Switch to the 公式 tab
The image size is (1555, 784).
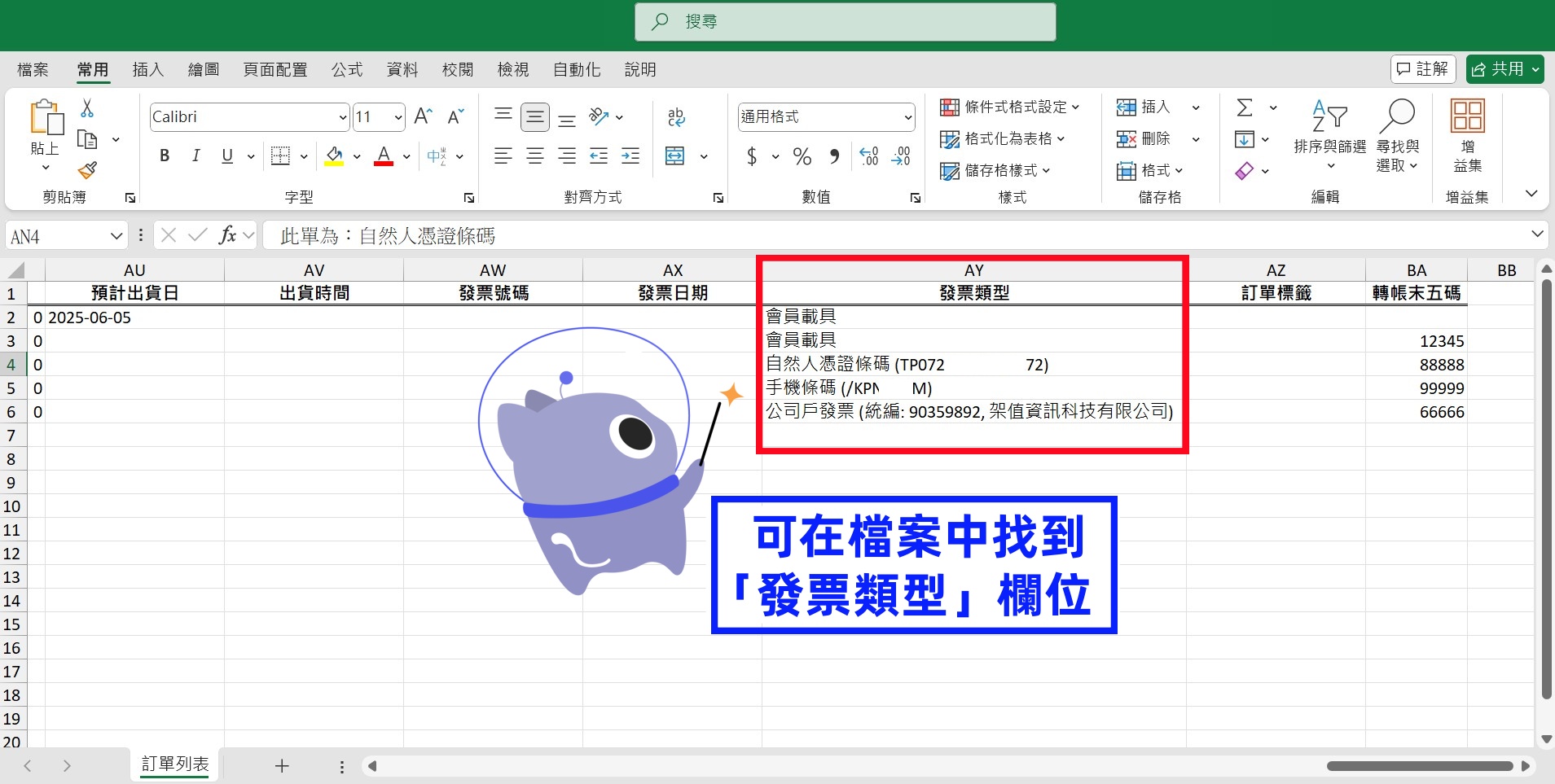tap(347, 70)
